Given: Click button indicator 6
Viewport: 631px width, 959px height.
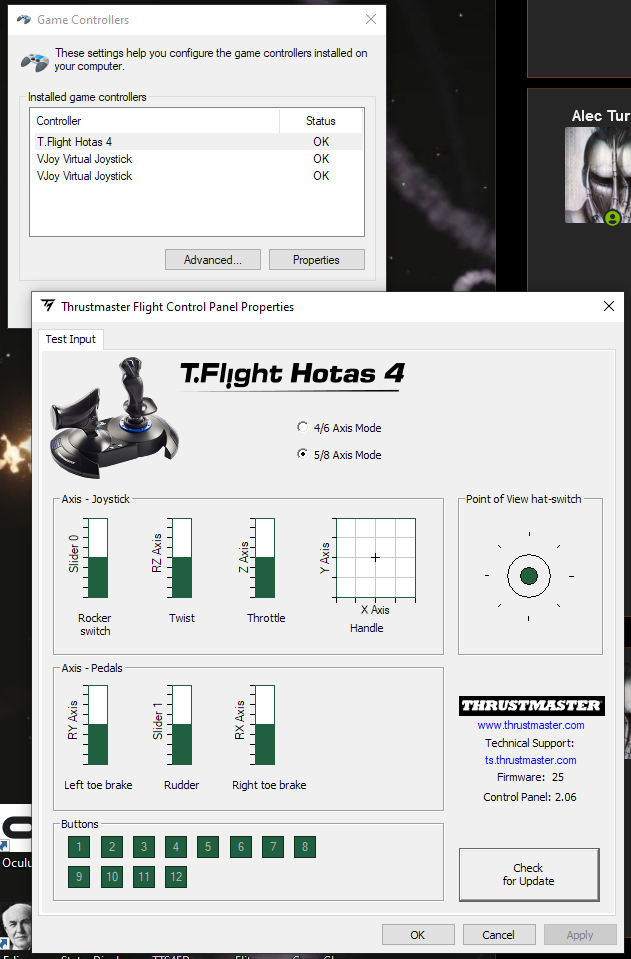Looking at the screenshot, I should click(240, 846).
